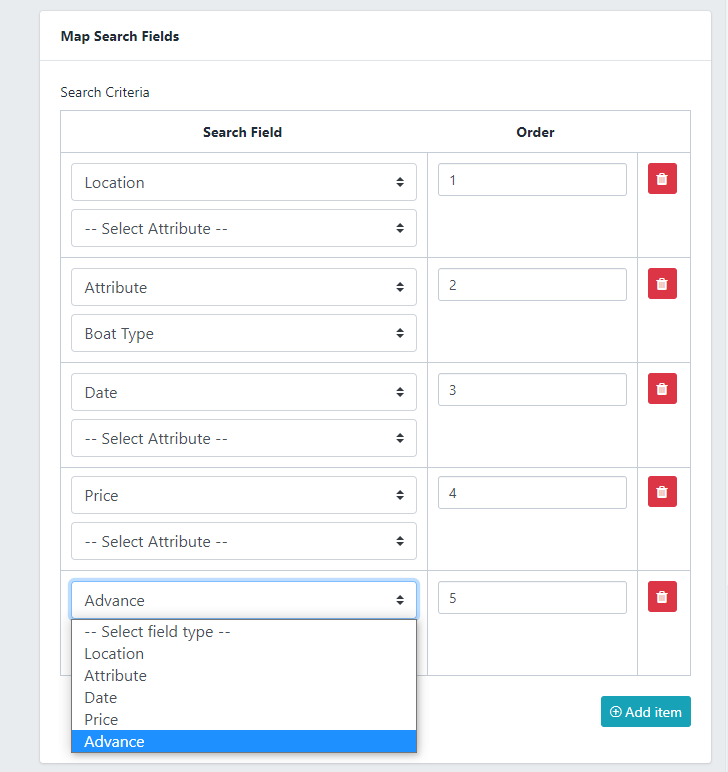Screen dimensions: 728x772
Task: Open Select Attribute dropdown under Location
Action: pyautogui.click(x=243, y=229)
